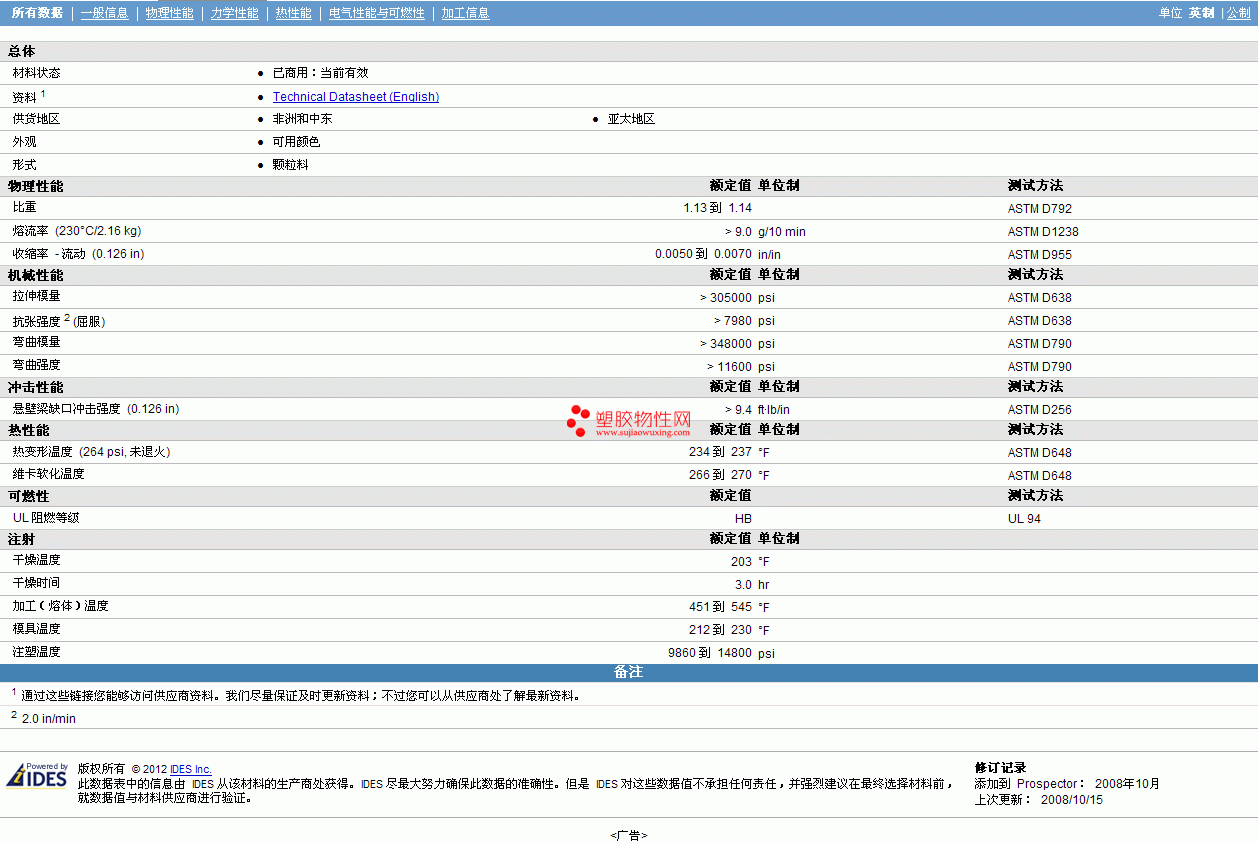This screenshot has width=1258, height=843.
Task: Click 可用颜色 appearance value
Action: [296, 142]
